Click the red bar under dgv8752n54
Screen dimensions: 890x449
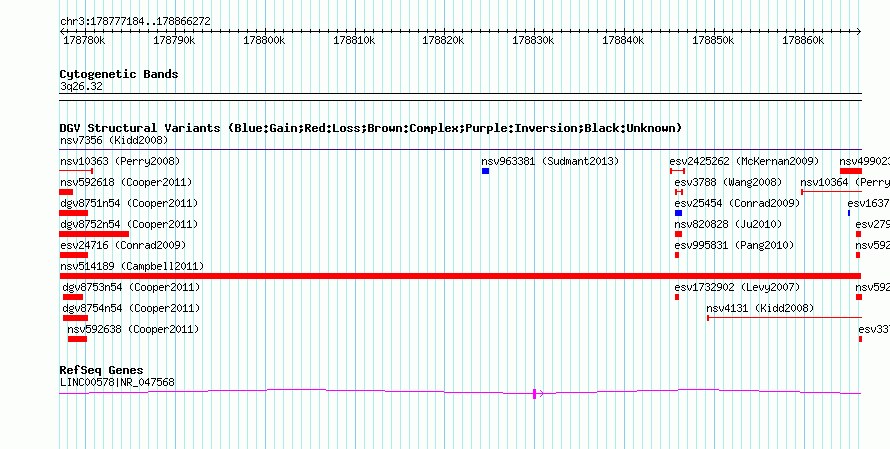tap(94, 234)
